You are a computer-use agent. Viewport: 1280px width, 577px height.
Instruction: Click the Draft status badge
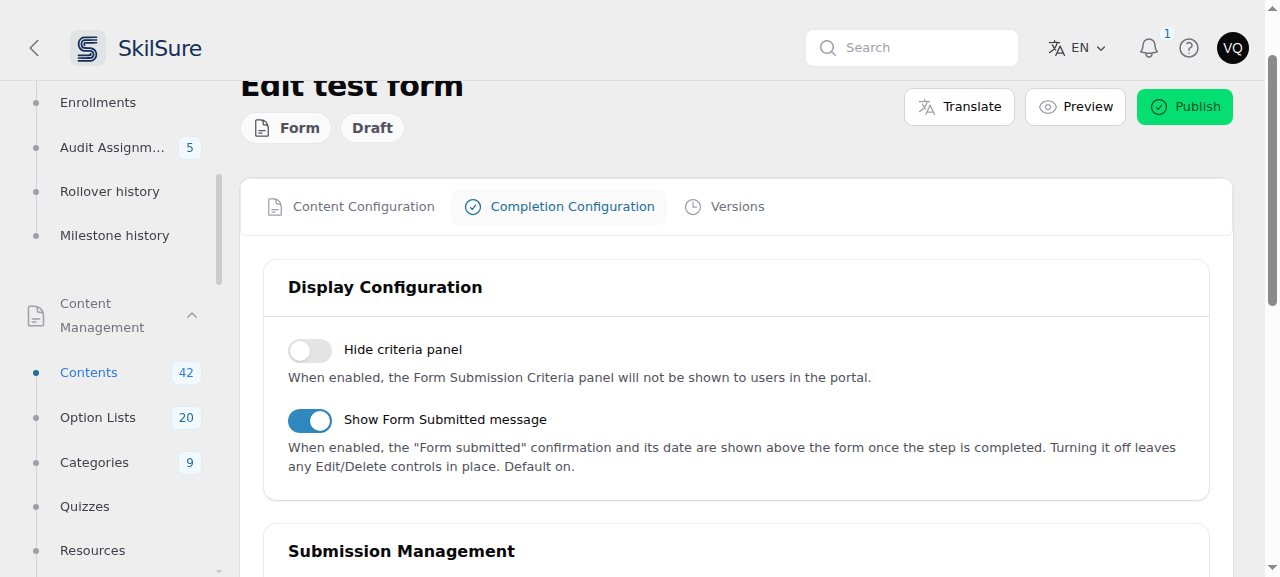[372, 128]
